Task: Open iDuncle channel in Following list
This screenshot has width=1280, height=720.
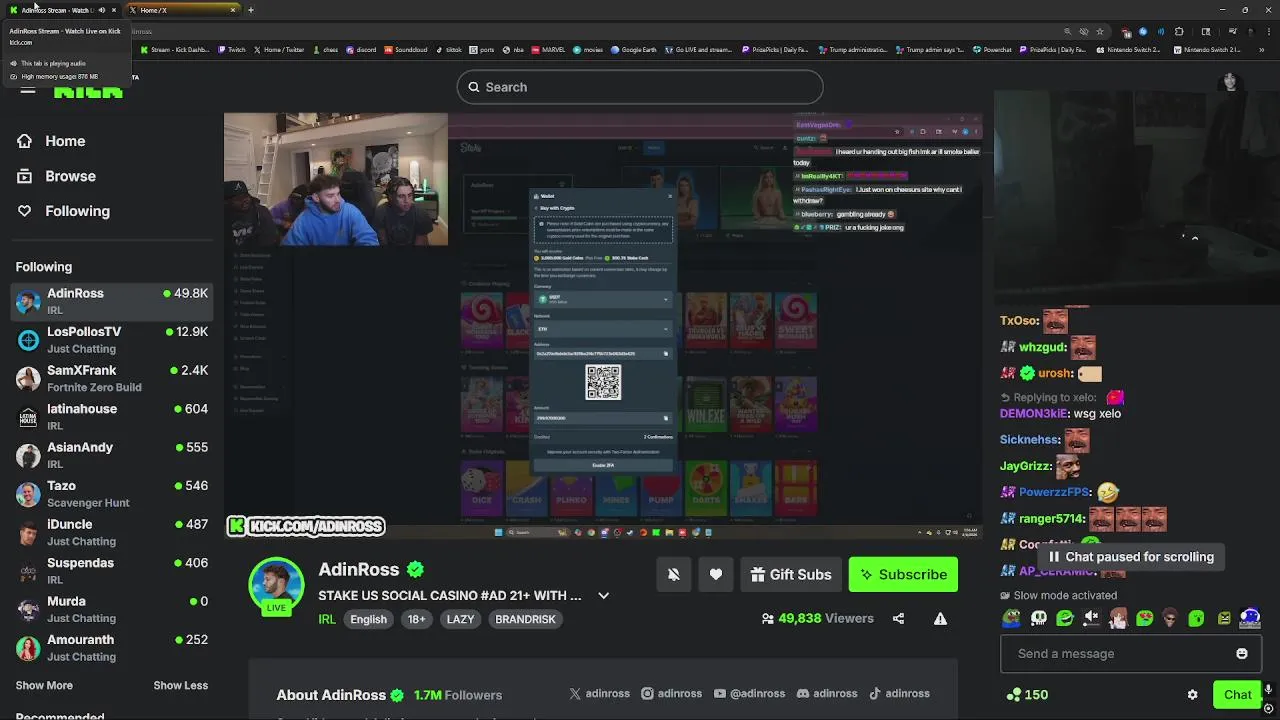Action: coord(112,532)
